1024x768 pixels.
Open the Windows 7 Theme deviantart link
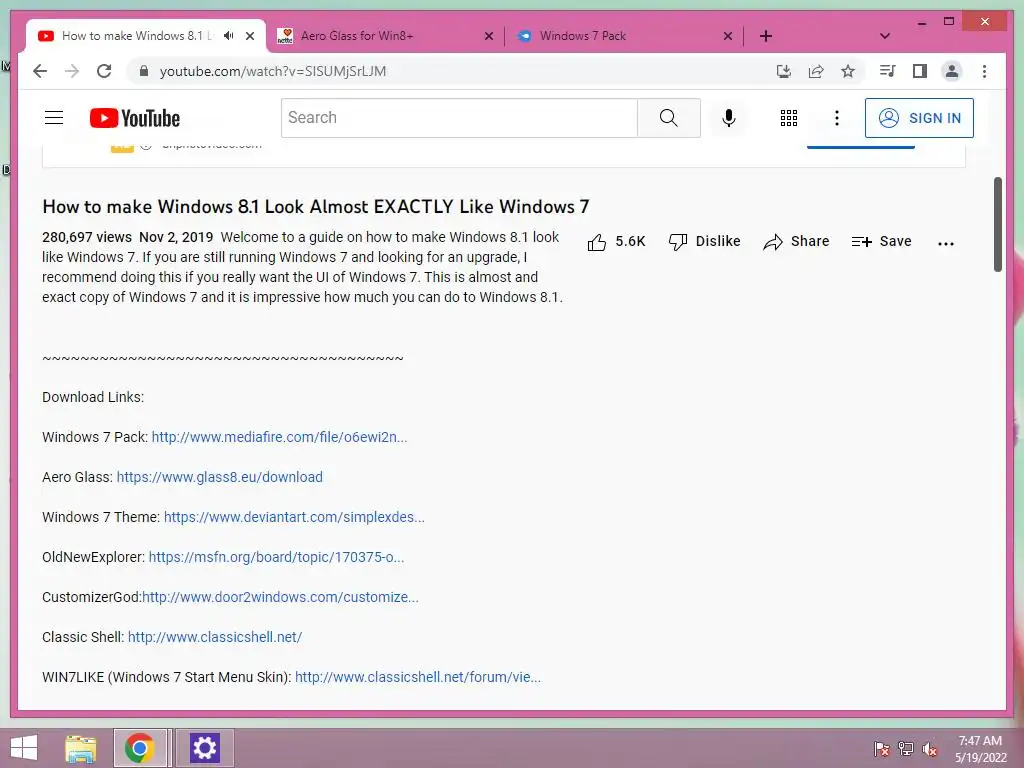[294, 517]
